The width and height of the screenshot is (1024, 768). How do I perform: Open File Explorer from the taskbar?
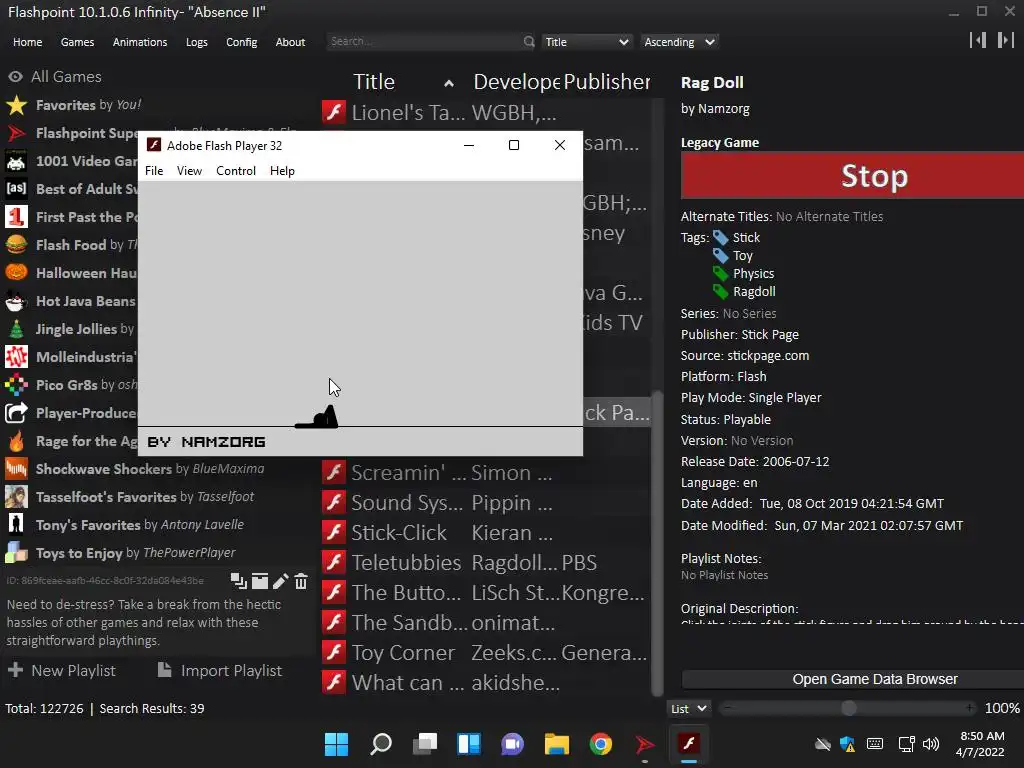557,744
